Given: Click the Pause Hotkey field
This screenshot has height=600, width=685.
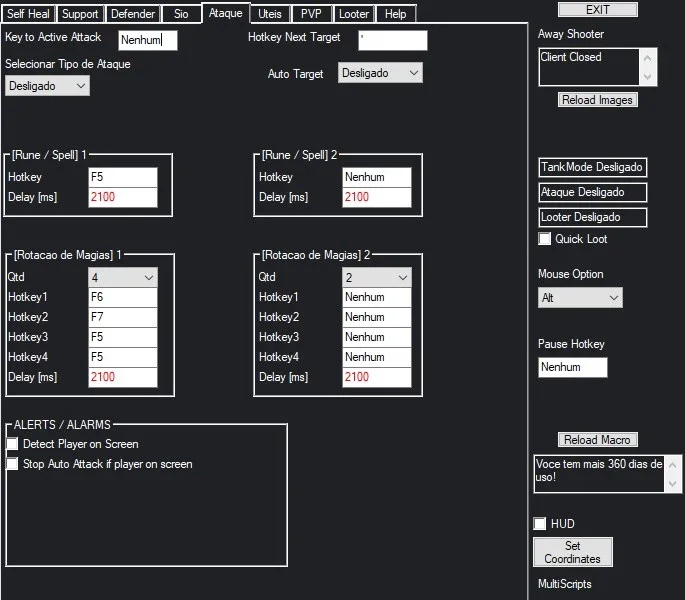Looking at the screenshot, I should pyautogui.click(x=573, y=367).
